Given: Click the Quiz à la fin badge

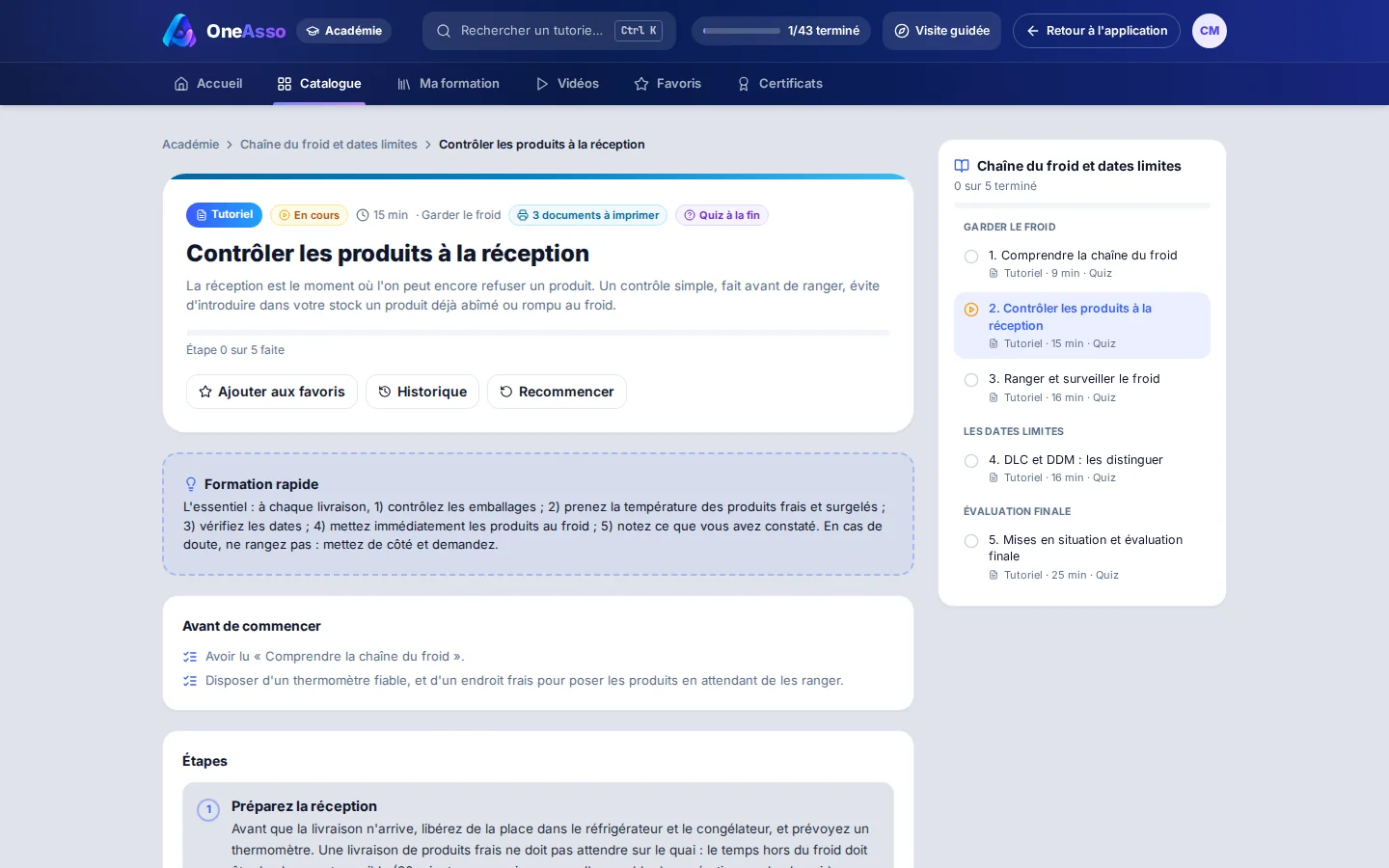Looking at the screenshot, I should 722,215.
